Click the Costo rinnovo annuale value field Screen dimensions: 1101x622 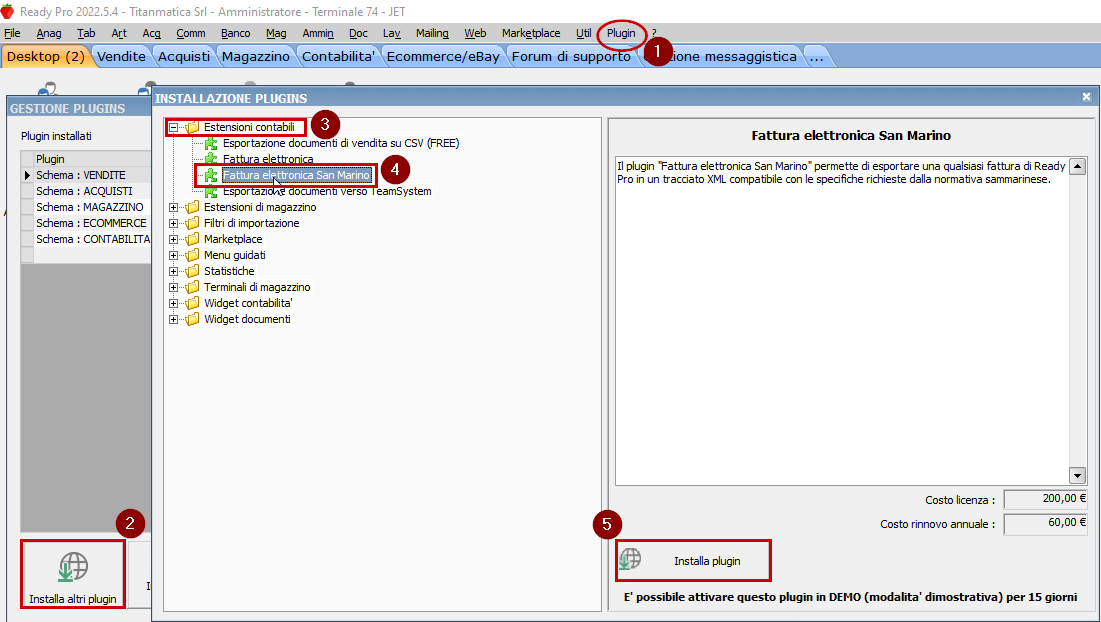[x=1046, y=523]
